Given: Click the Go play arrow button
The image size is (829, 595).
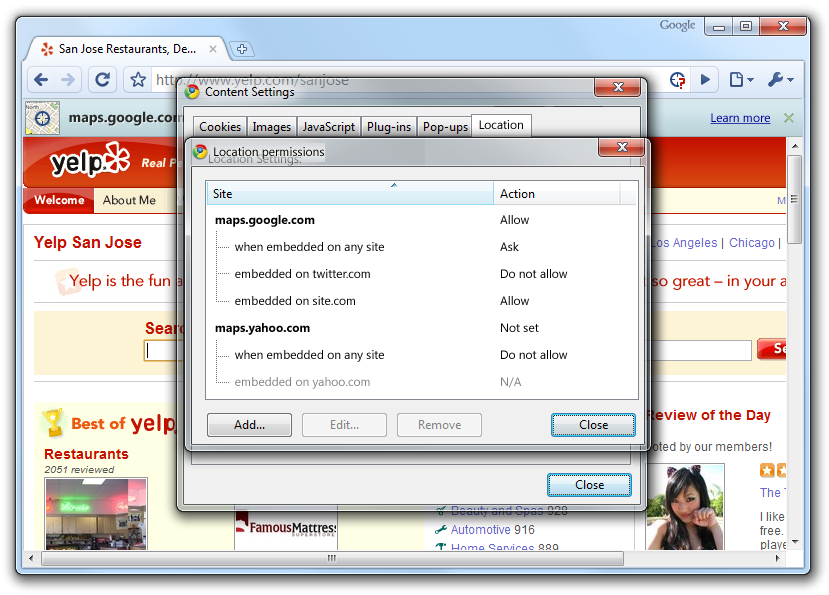Looking at the screenshot, I should click(x=705, y=80).
